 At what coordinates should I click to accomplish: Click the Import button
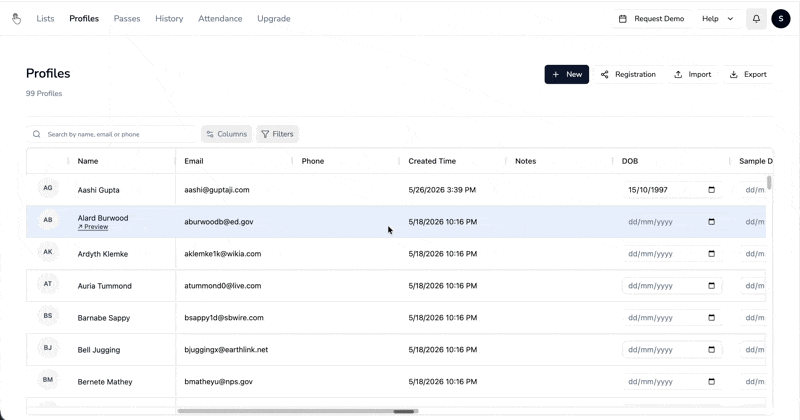click(x=692, y=75)
